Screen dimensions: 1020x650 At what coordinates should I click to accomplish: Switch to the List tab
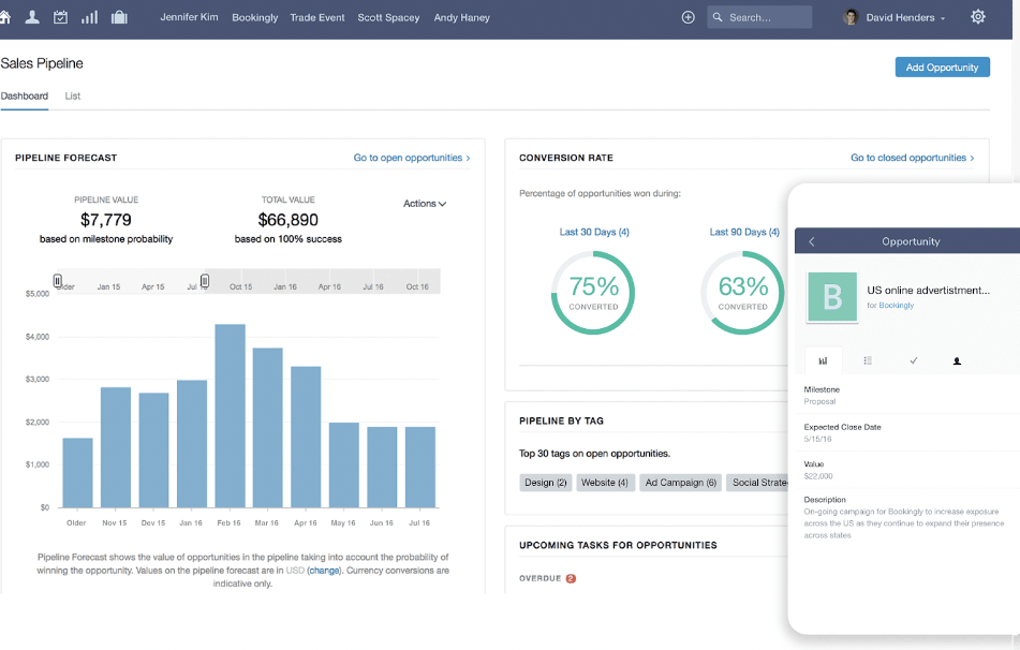pyautogui.click(x=73, y=96)
